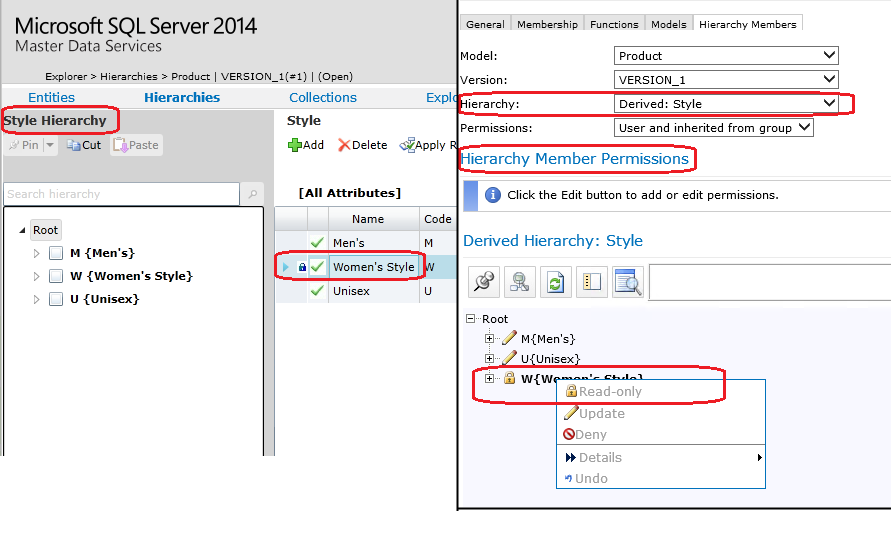This screenshot has width=891, height=550.
Task: Choose Undo from context menu
Action: point(661,478)
